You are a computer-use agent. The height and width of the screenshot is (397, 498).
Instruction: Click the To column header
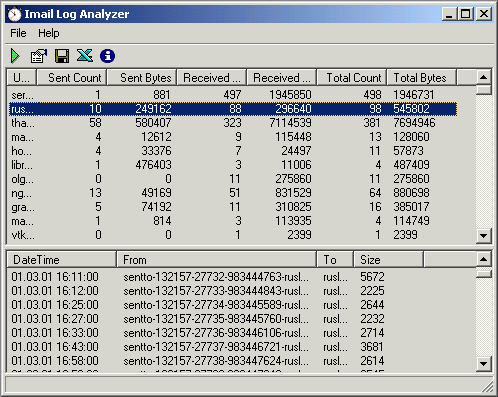click(335, 260)
